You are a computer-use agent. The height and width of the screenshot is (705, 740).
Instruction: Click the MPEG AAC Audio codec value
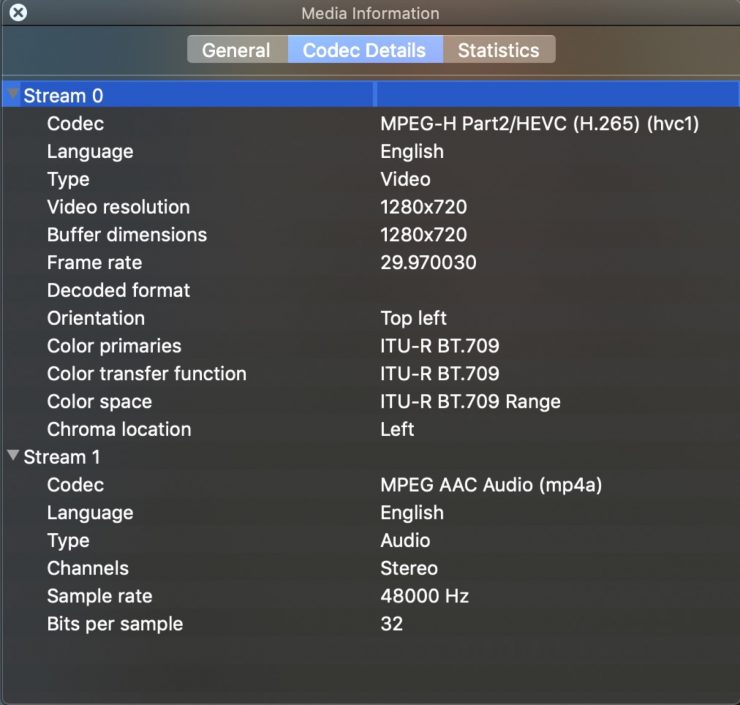tap(491, 485)
